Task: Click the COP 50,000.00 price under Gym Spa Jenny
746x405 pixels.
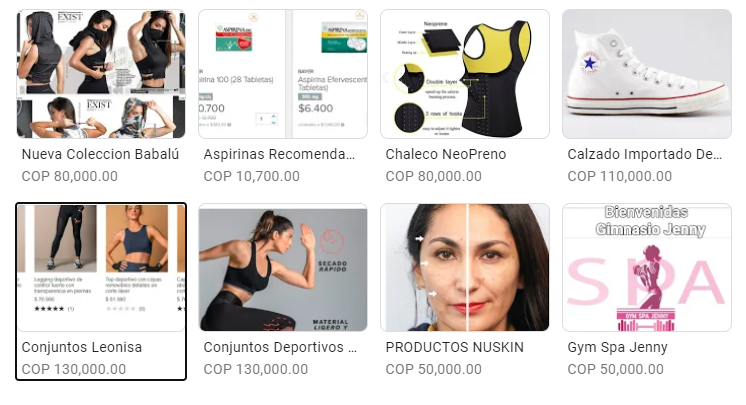Action: tap(615, 369)
